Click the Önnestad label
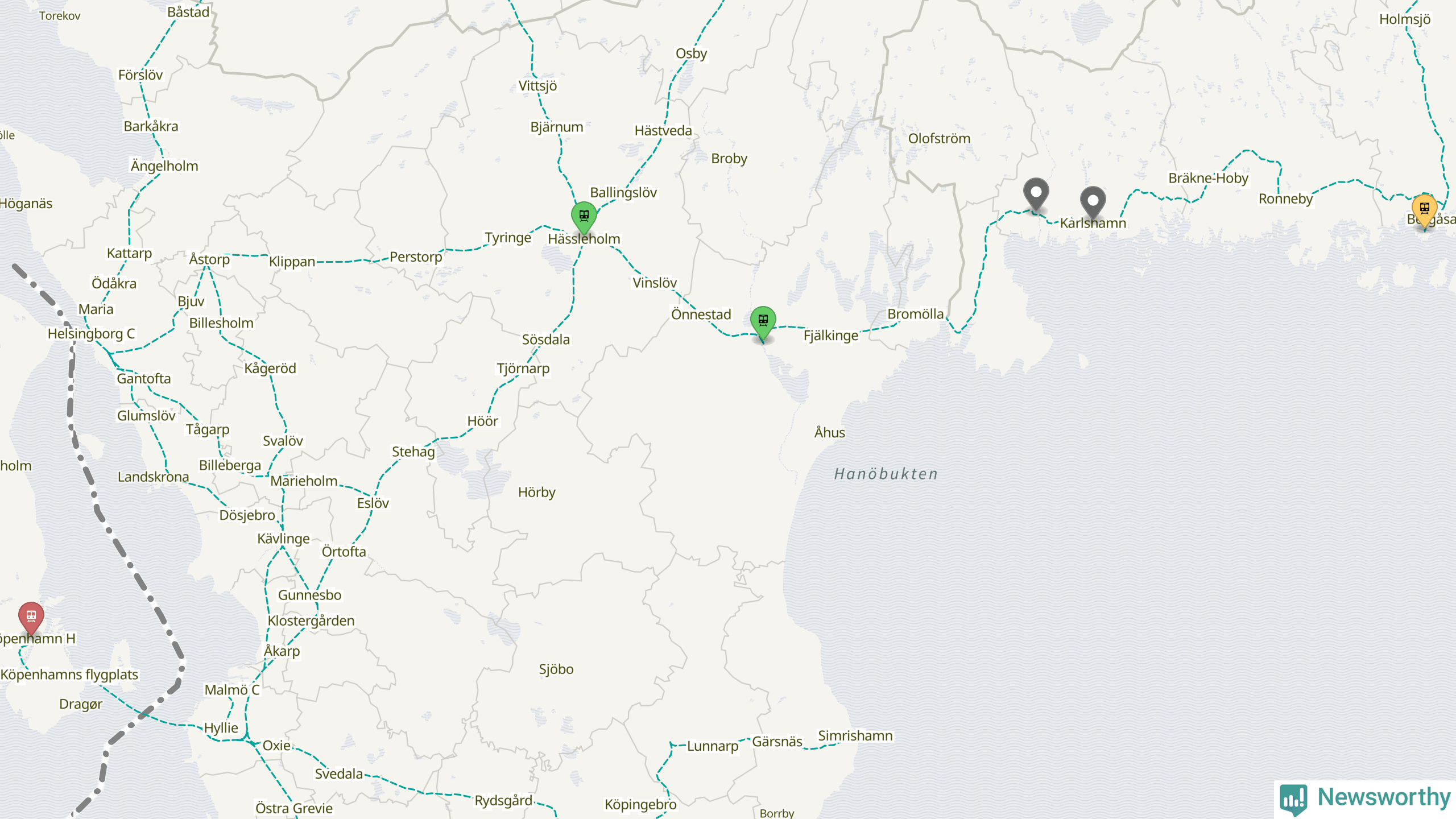Screen dimensions: 1456x819 coord(701,315)
